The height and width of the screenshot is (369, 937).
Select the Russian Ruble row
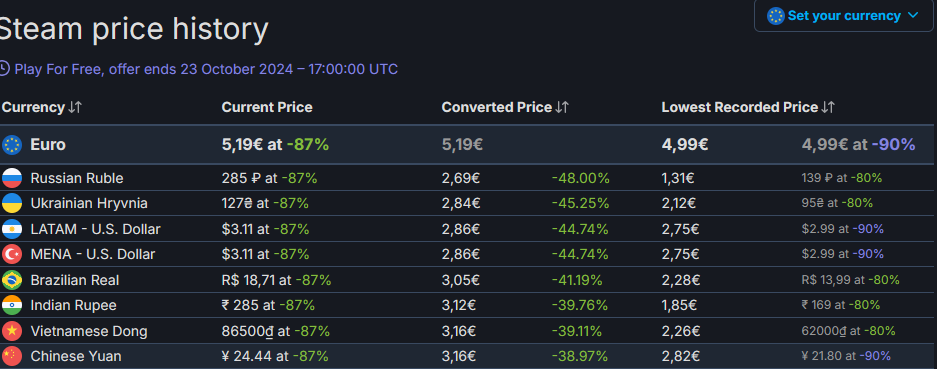coord(467,178)
